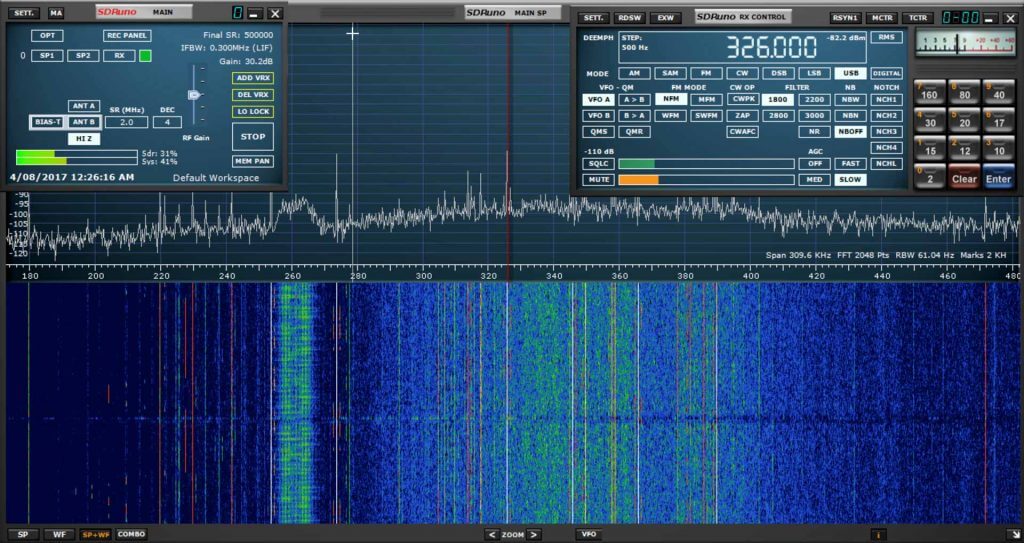Click the green RX status indicator square

145,56
